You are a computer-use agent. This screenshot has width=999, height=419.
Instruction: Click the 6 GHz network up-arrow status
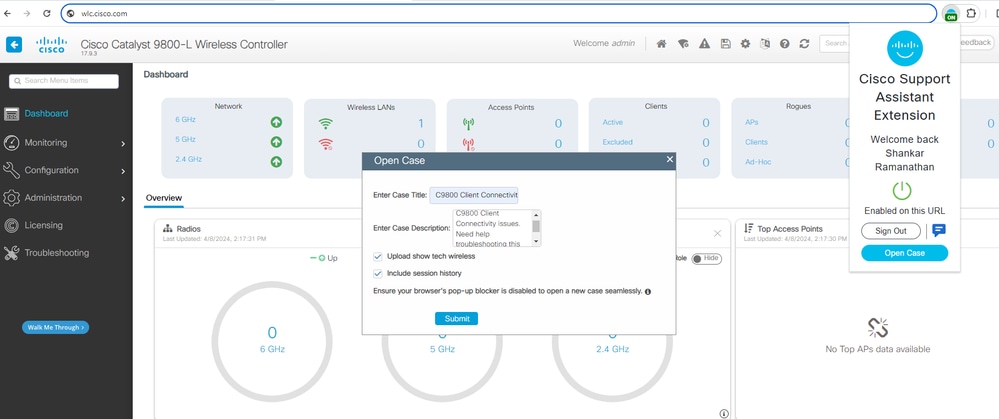point(276,122)
